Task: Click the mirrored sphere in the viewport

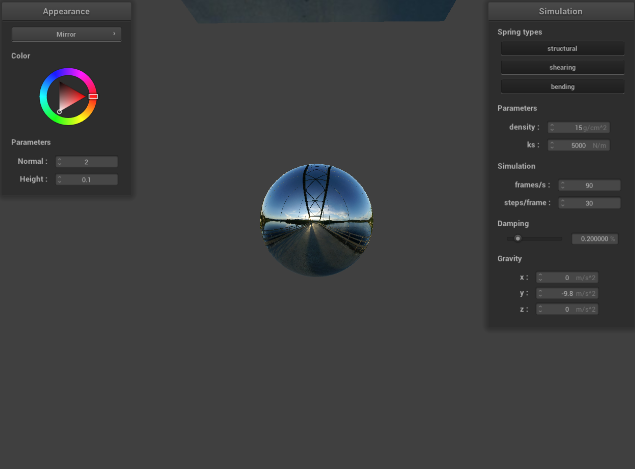Action: click(316, 220)
